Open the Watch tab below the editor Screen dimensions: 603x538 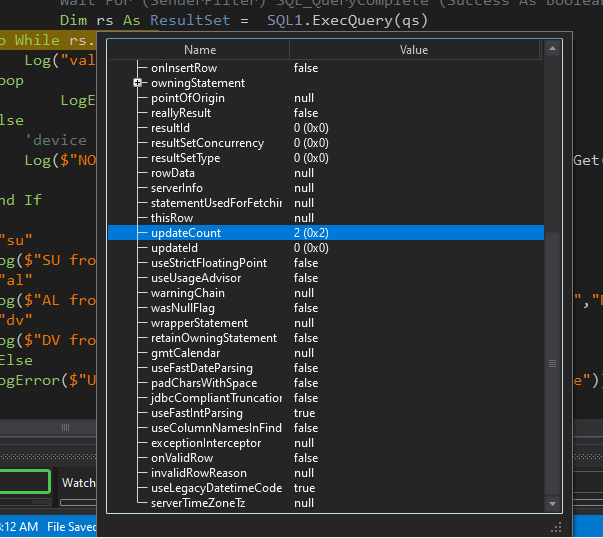point(78,483)
